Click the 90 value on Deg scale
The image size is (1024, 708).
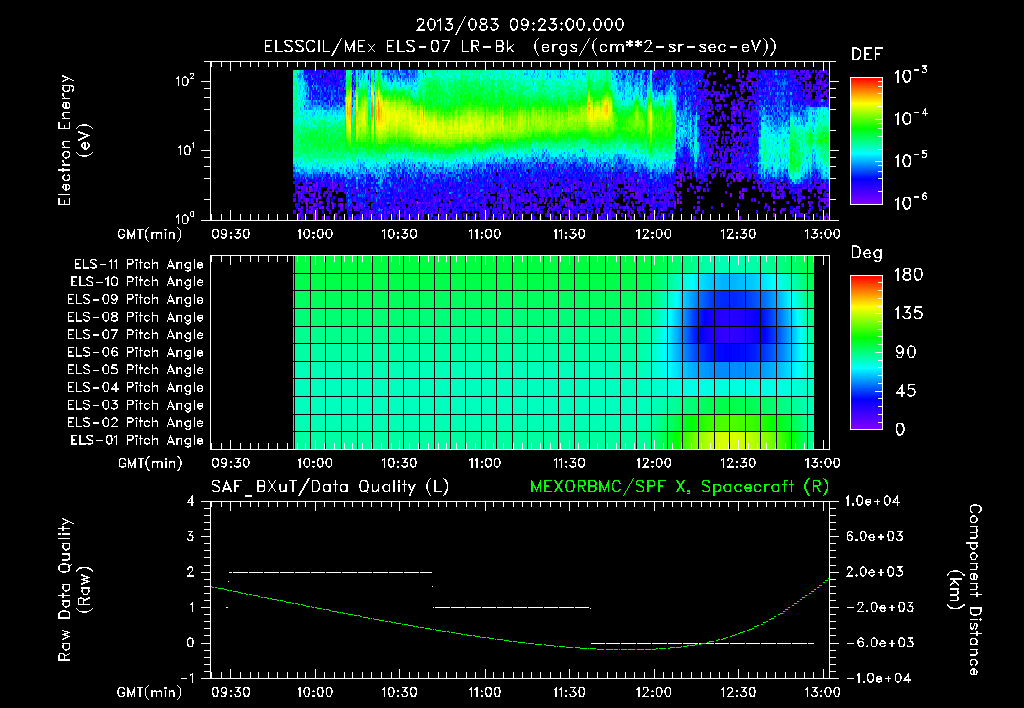[x=906, y=352]
